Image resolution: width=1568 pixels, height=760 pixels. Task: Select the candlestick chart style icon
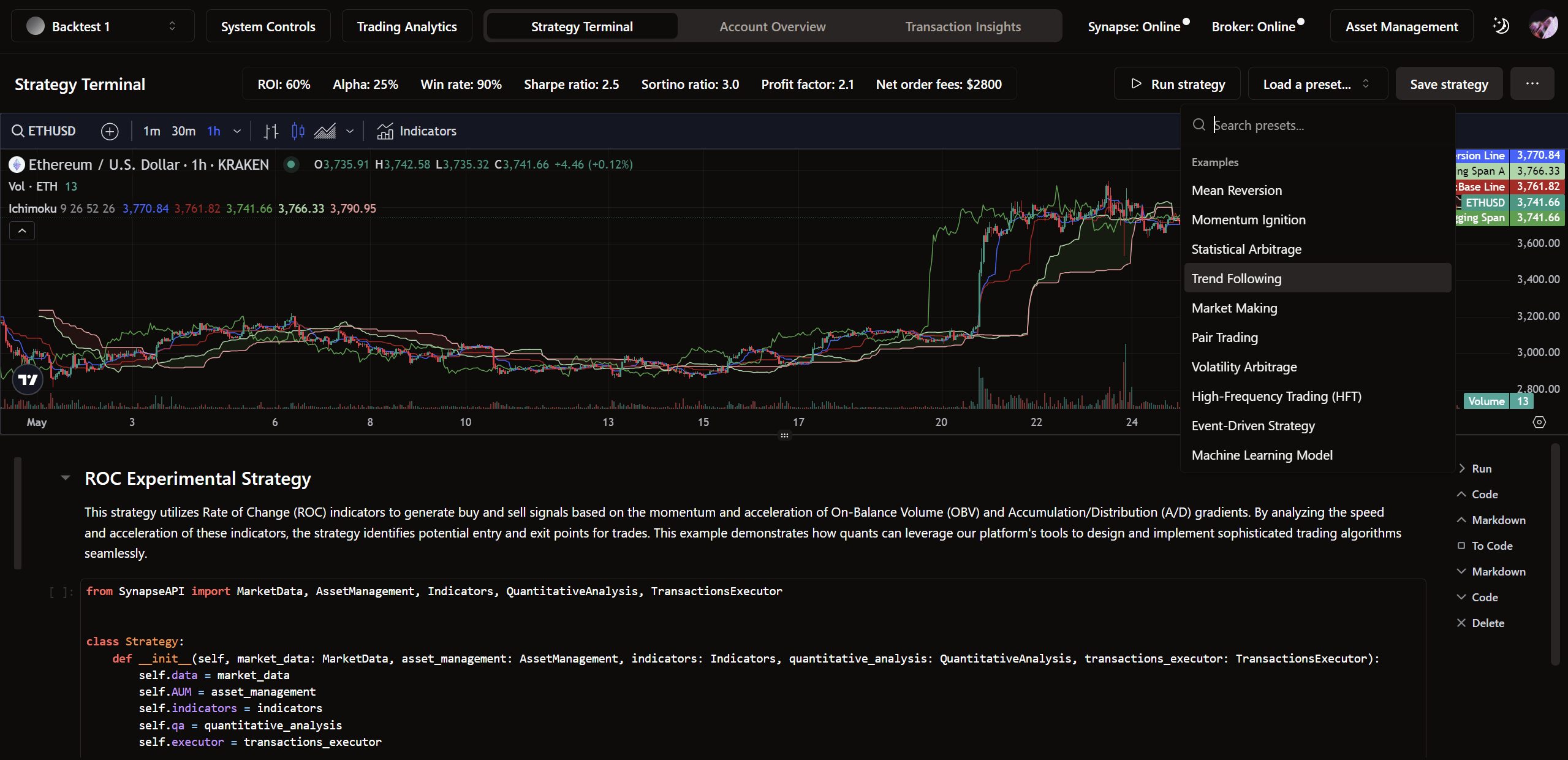[298, 131]
